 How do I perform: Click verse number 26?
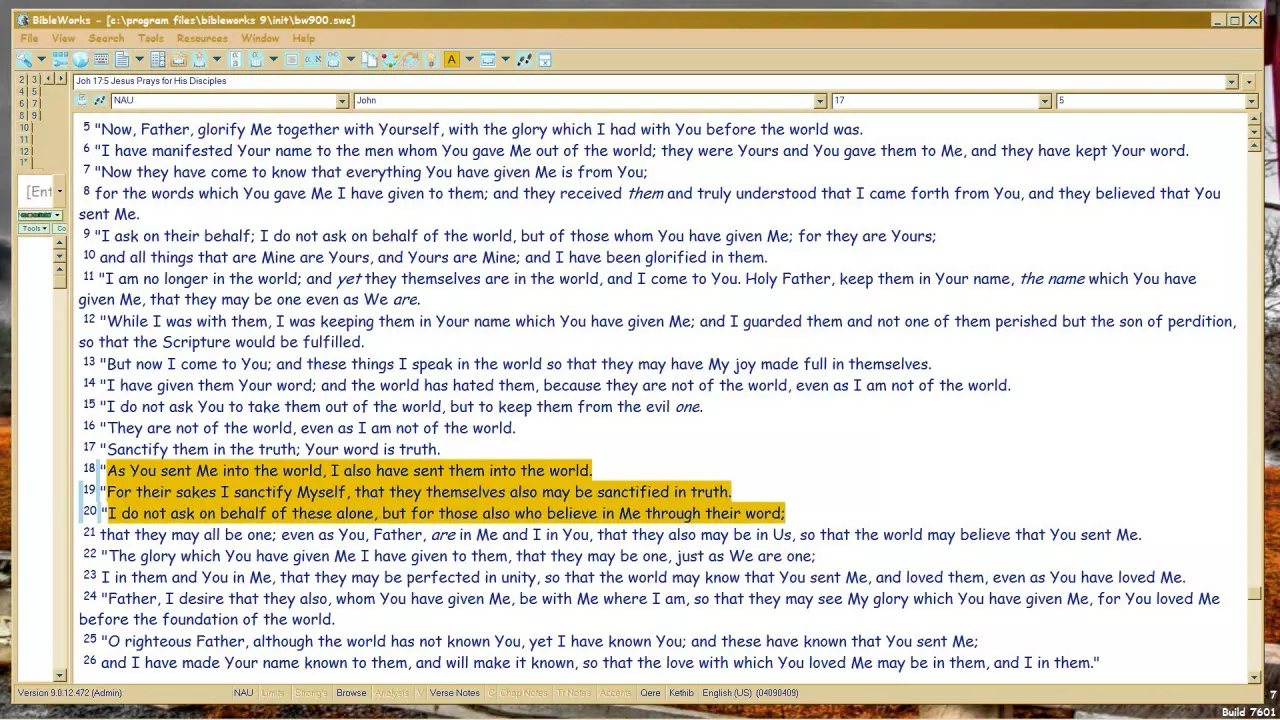[x=90, y=661]
